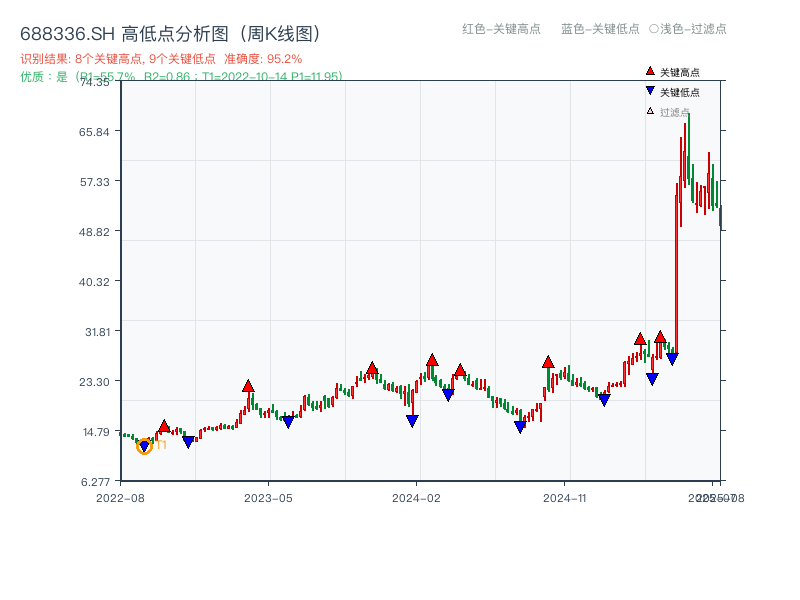This screenshot has width=800, height=600.
Task: Click the 14.79 y-axis label
Action: pos(96,432)
